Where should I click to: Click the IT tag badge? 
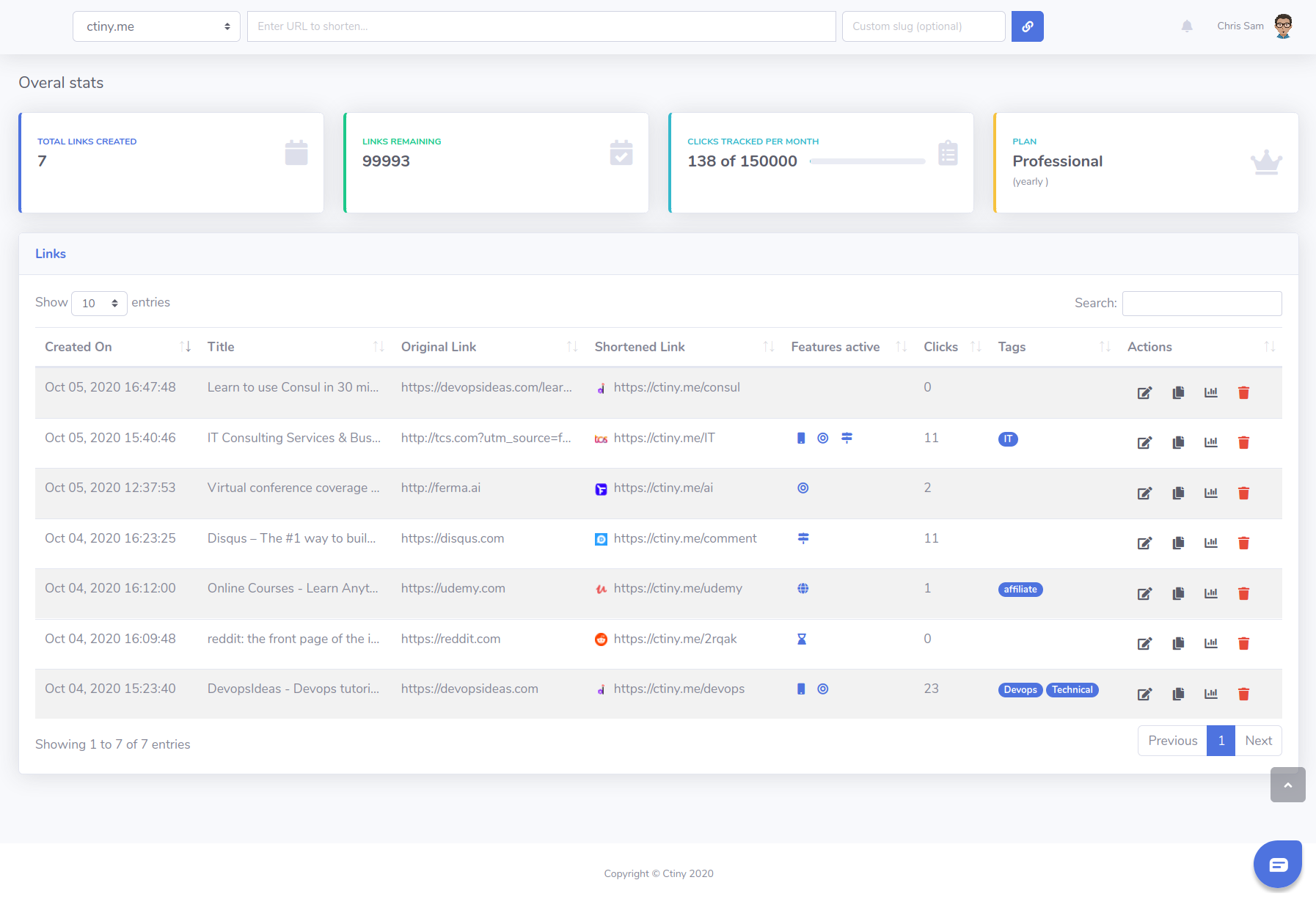coord(1008,439)
